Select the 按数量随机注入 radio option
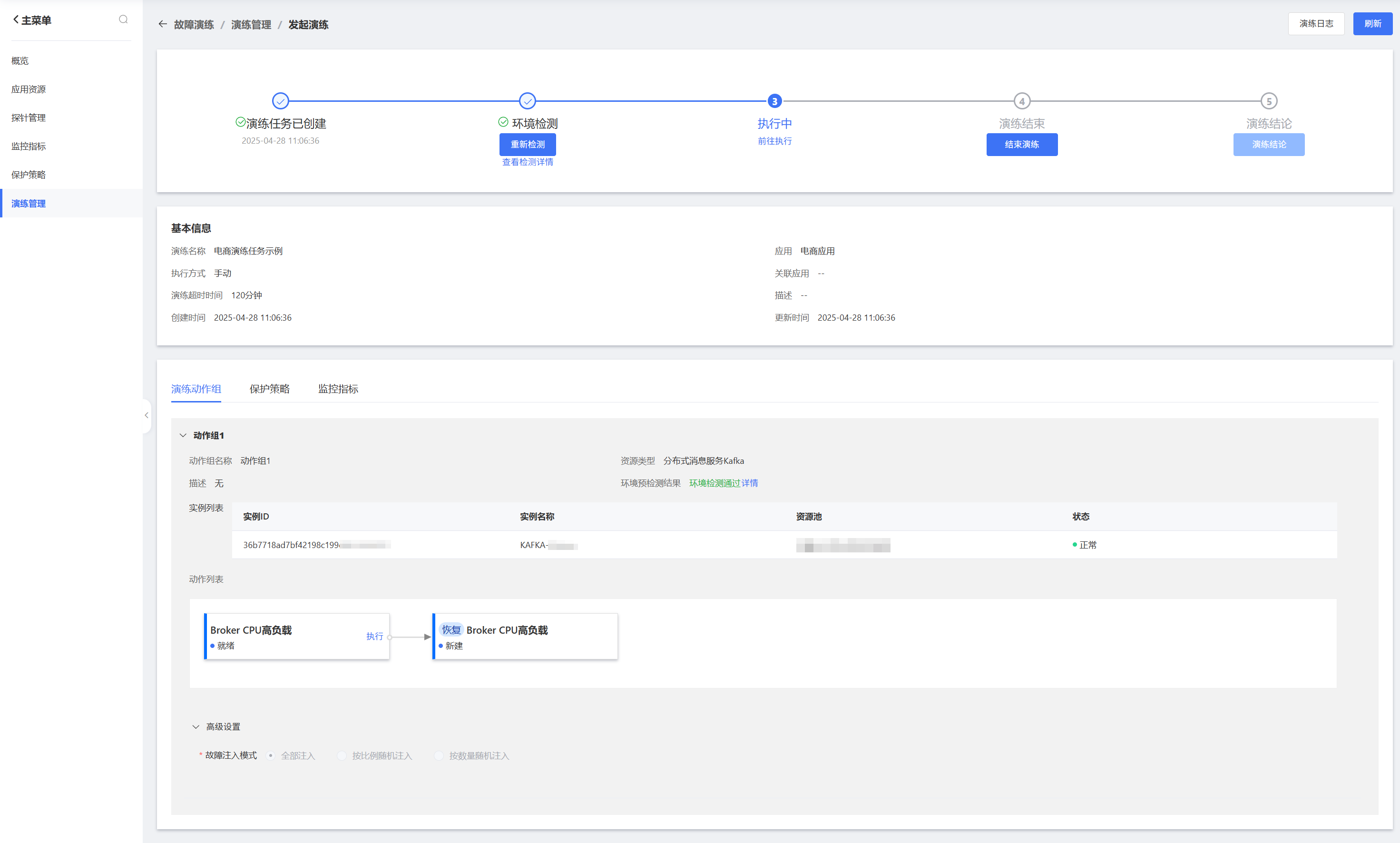 439,755
